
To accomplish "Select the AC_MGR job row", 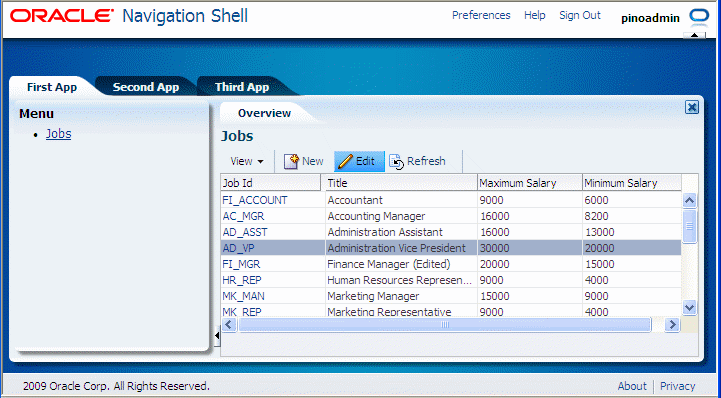I will [x=451, y=216].
